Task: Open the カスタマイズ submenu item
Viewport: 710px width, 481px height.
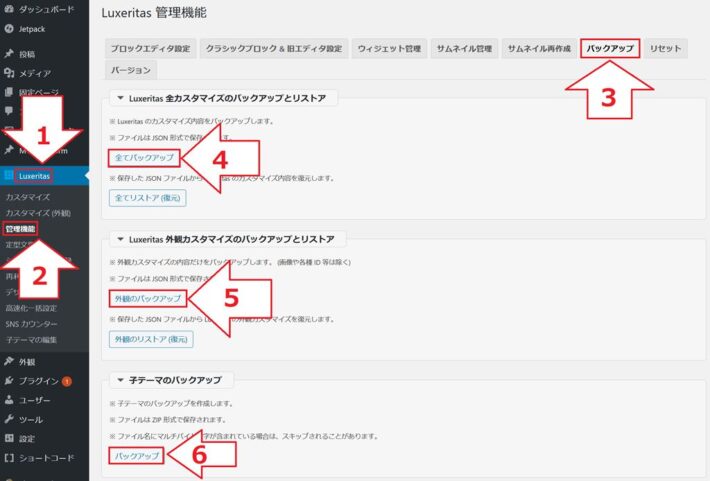Action: (28, 197)
